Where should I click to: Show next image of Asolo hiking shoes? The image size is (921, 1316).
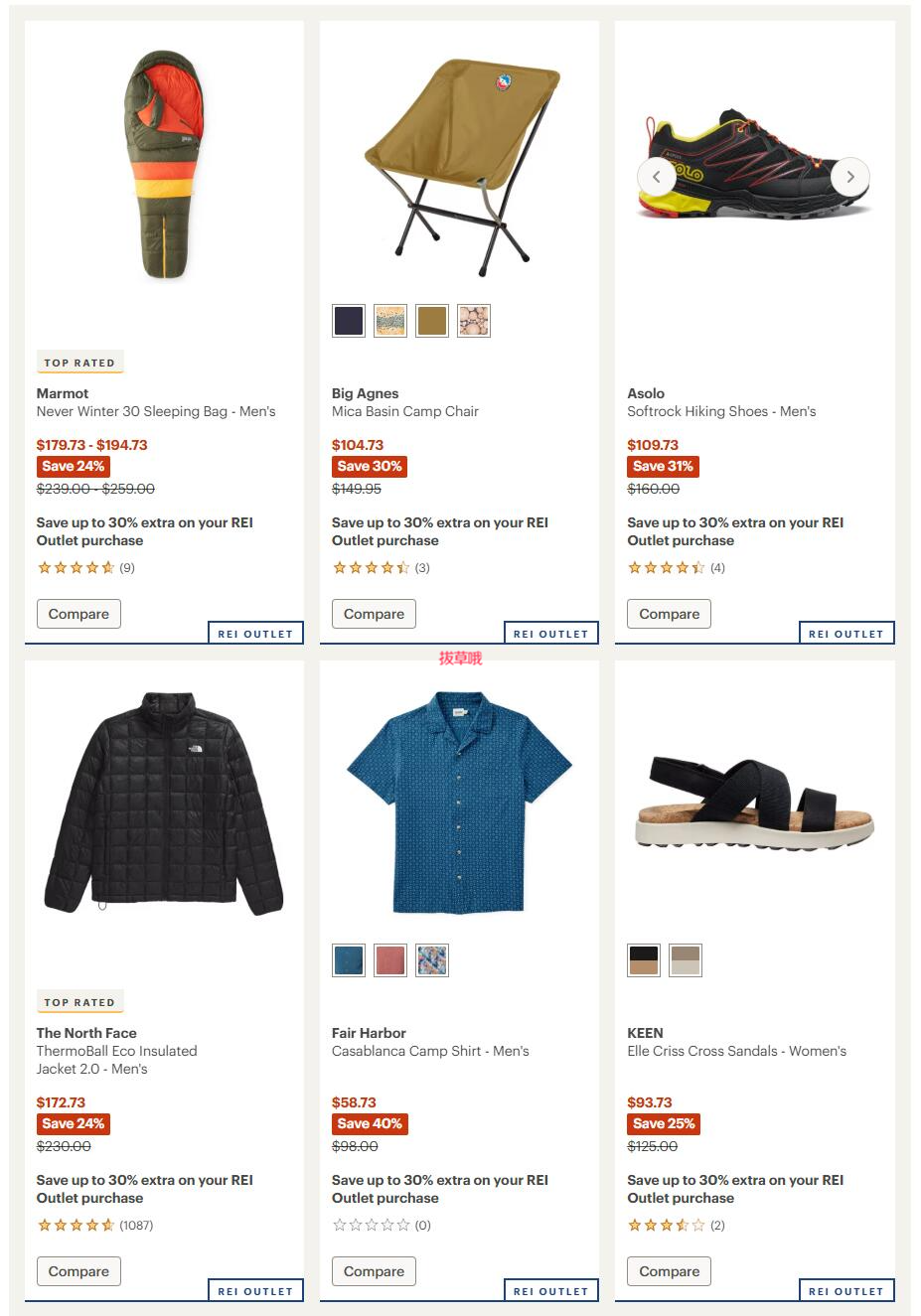coord(850,177)
